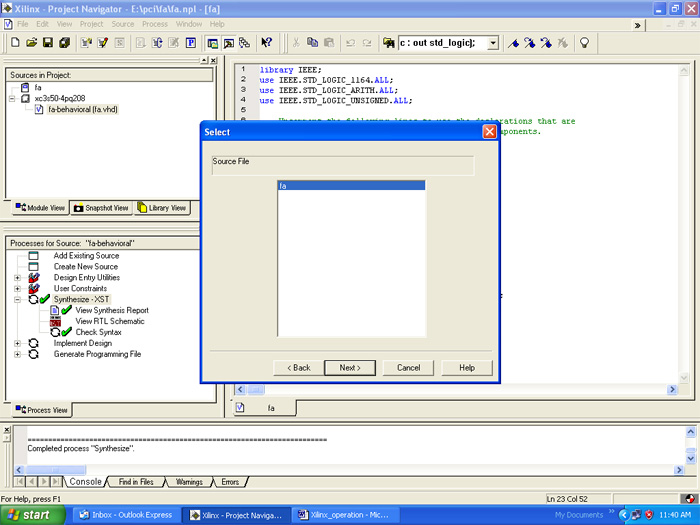Close the Select dialog with red X

(489, 132)
